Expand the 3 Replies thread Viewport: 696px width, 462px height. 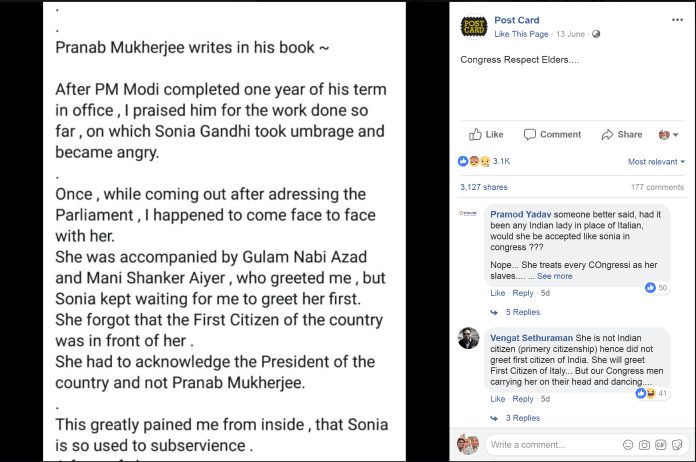point(522,417)
